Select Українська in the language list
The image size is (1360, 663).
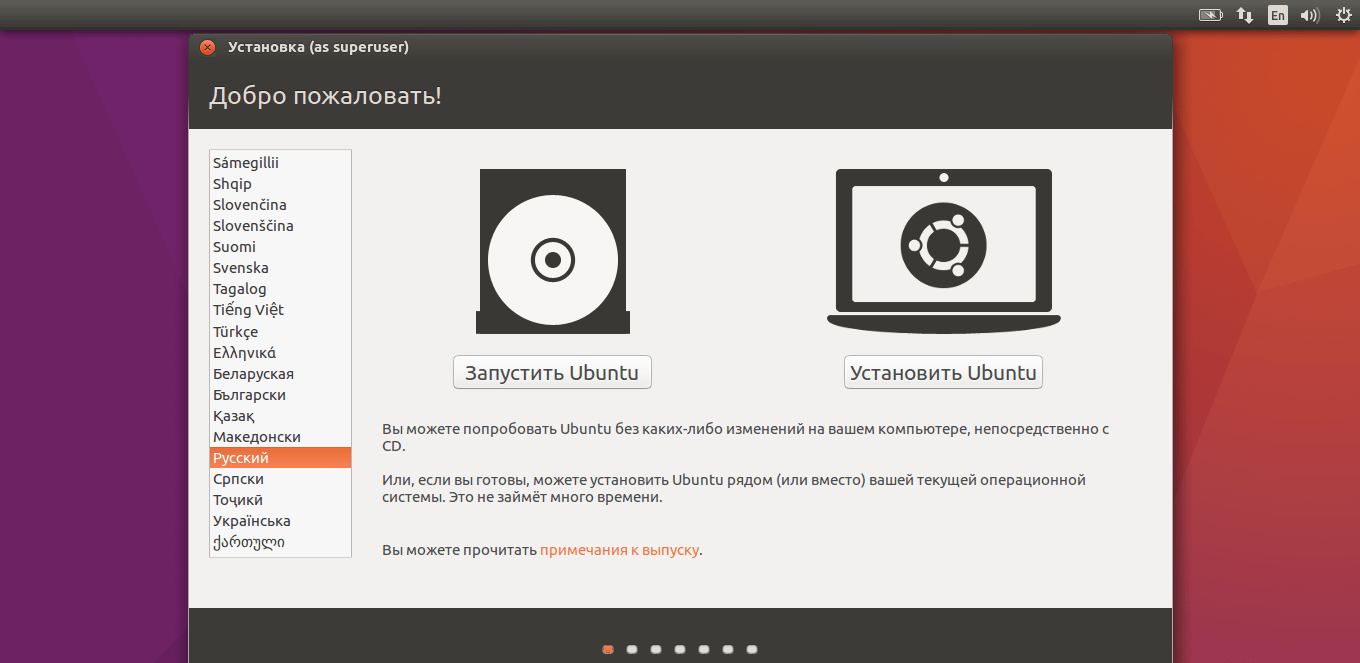[280, 521]
